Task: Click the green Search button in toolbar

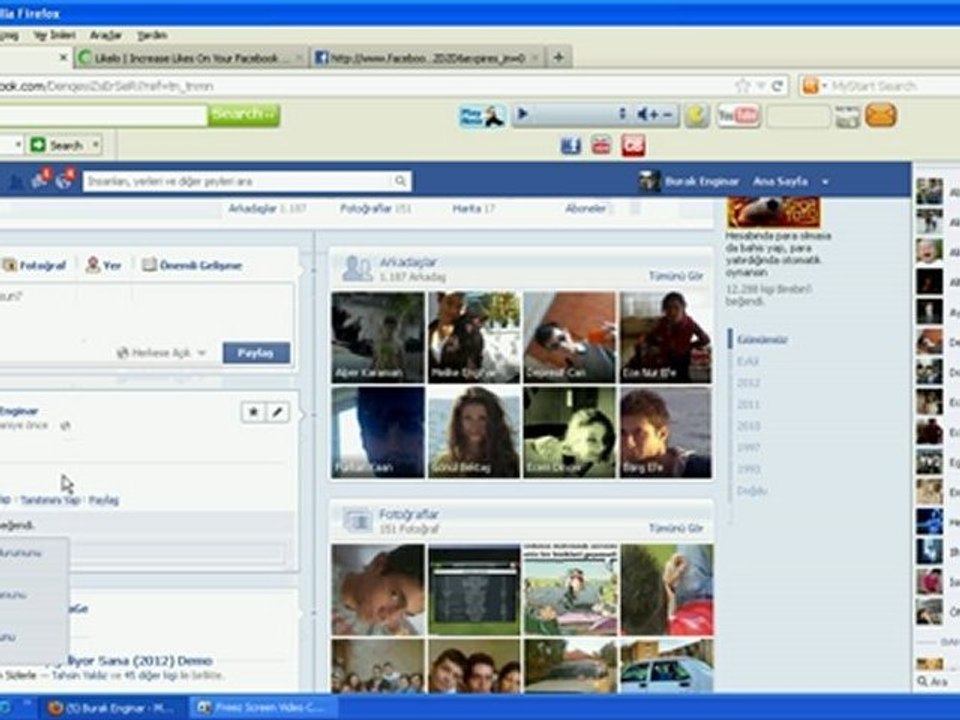Action: click(x=244, y=114)
